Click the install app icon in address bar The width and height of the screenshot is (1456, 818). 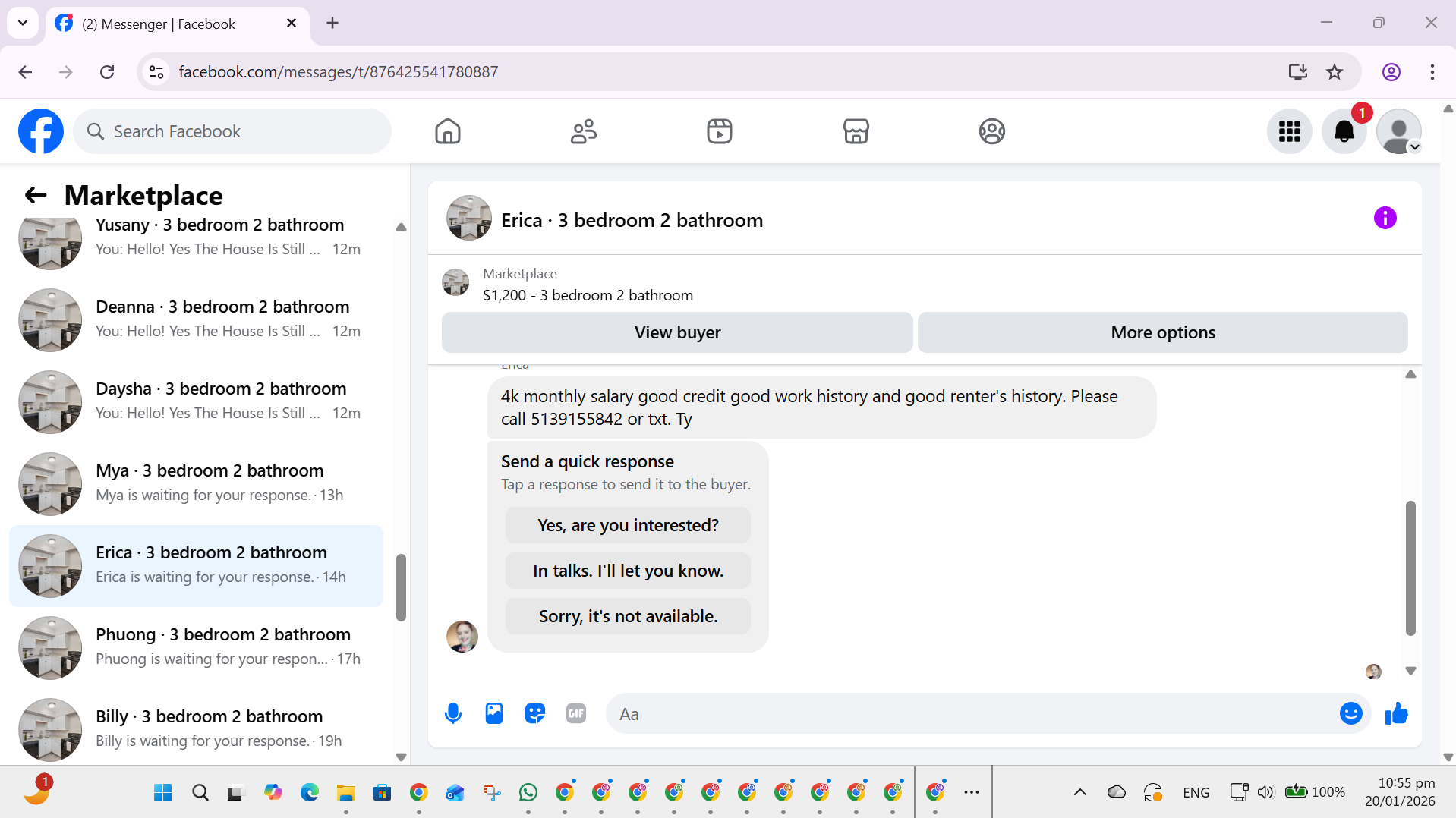[1297, 71]
